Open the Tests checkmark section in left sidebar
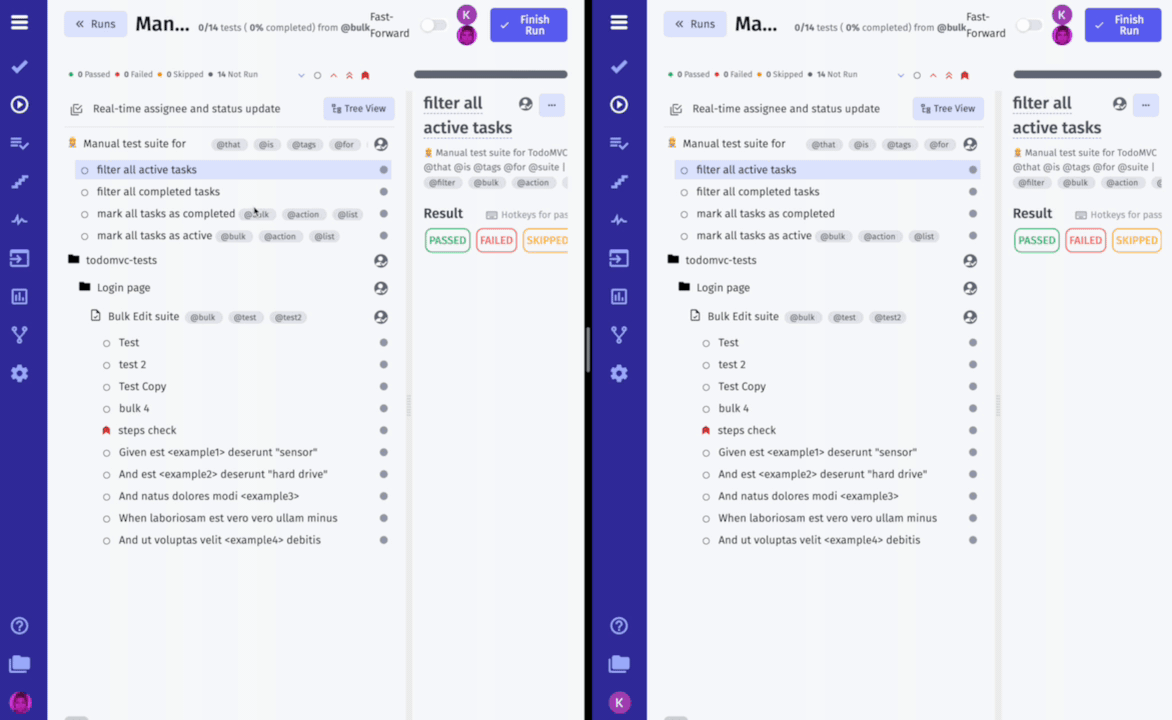1172x720 pixels. (x=19, y=67)
